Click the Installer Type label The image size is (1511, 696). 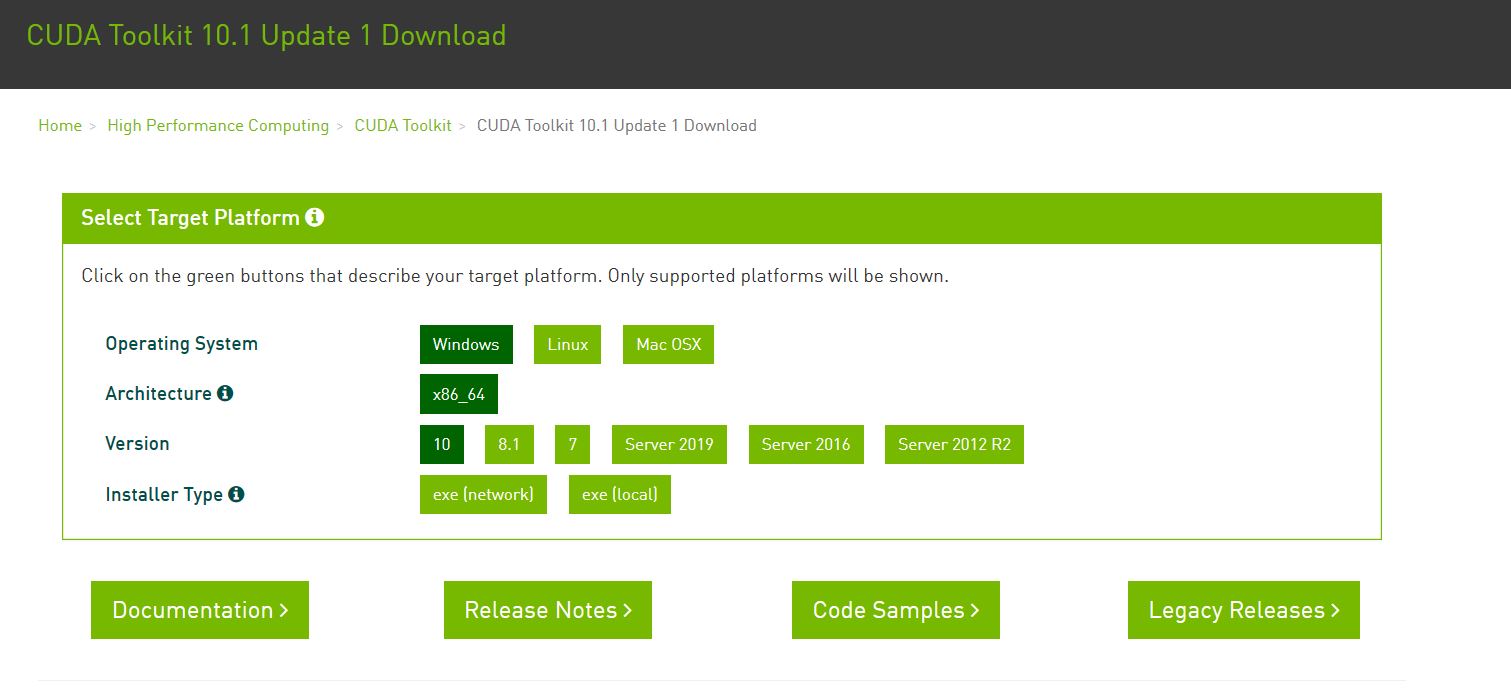[x=164, y=494]
